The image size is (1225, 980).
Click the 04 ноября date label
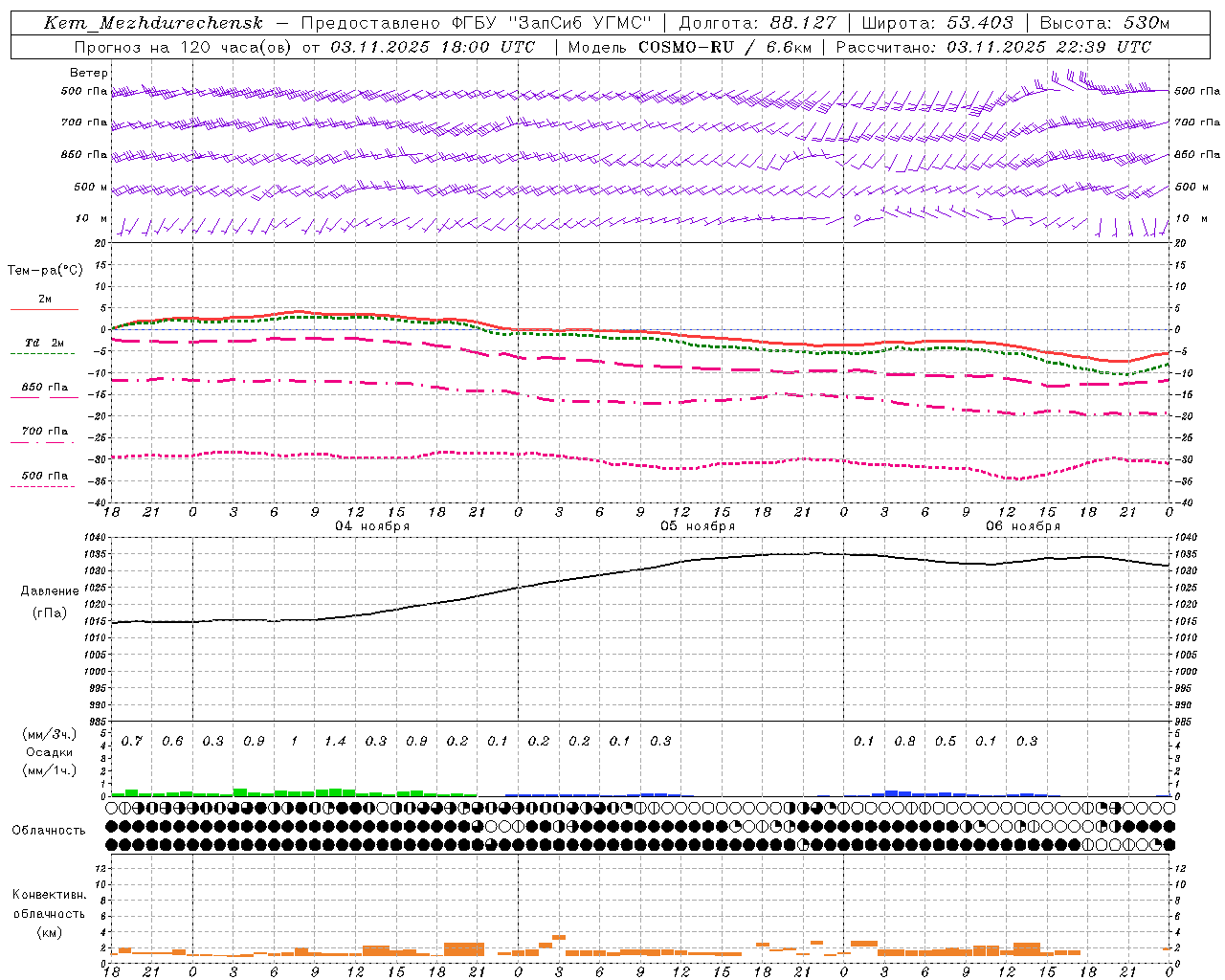click(372, 525)
